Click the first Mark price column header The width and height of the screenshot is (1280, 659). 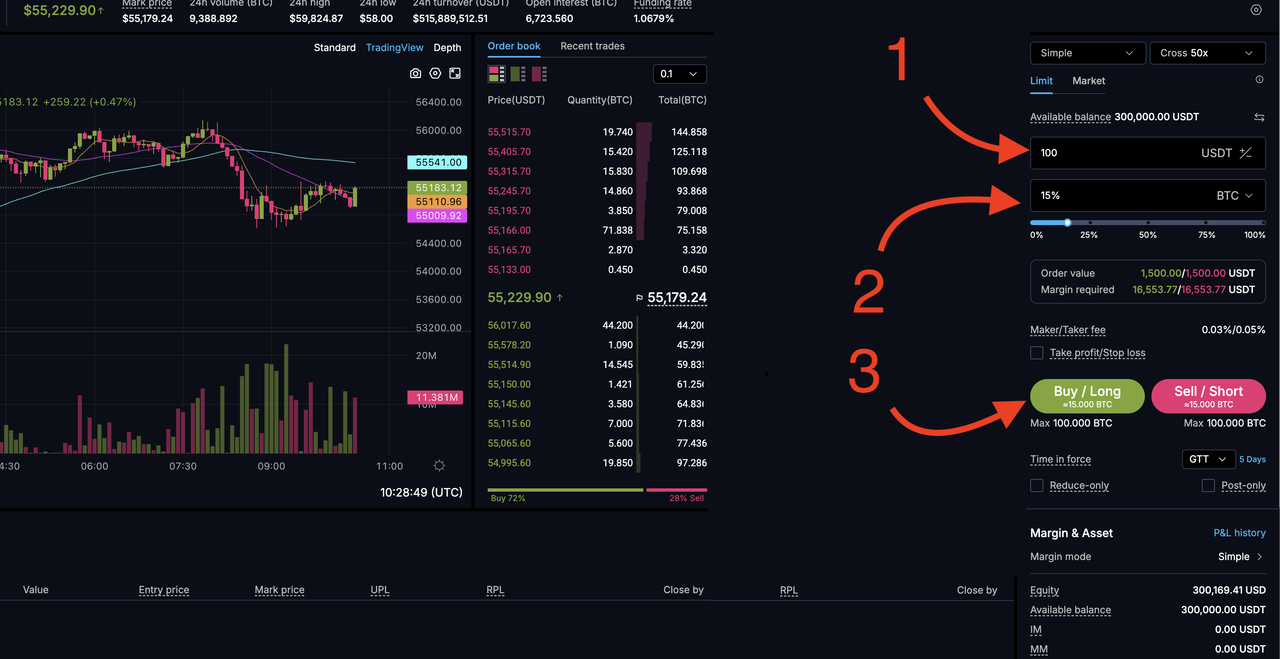pyautogui.click(x=279, y=590)
